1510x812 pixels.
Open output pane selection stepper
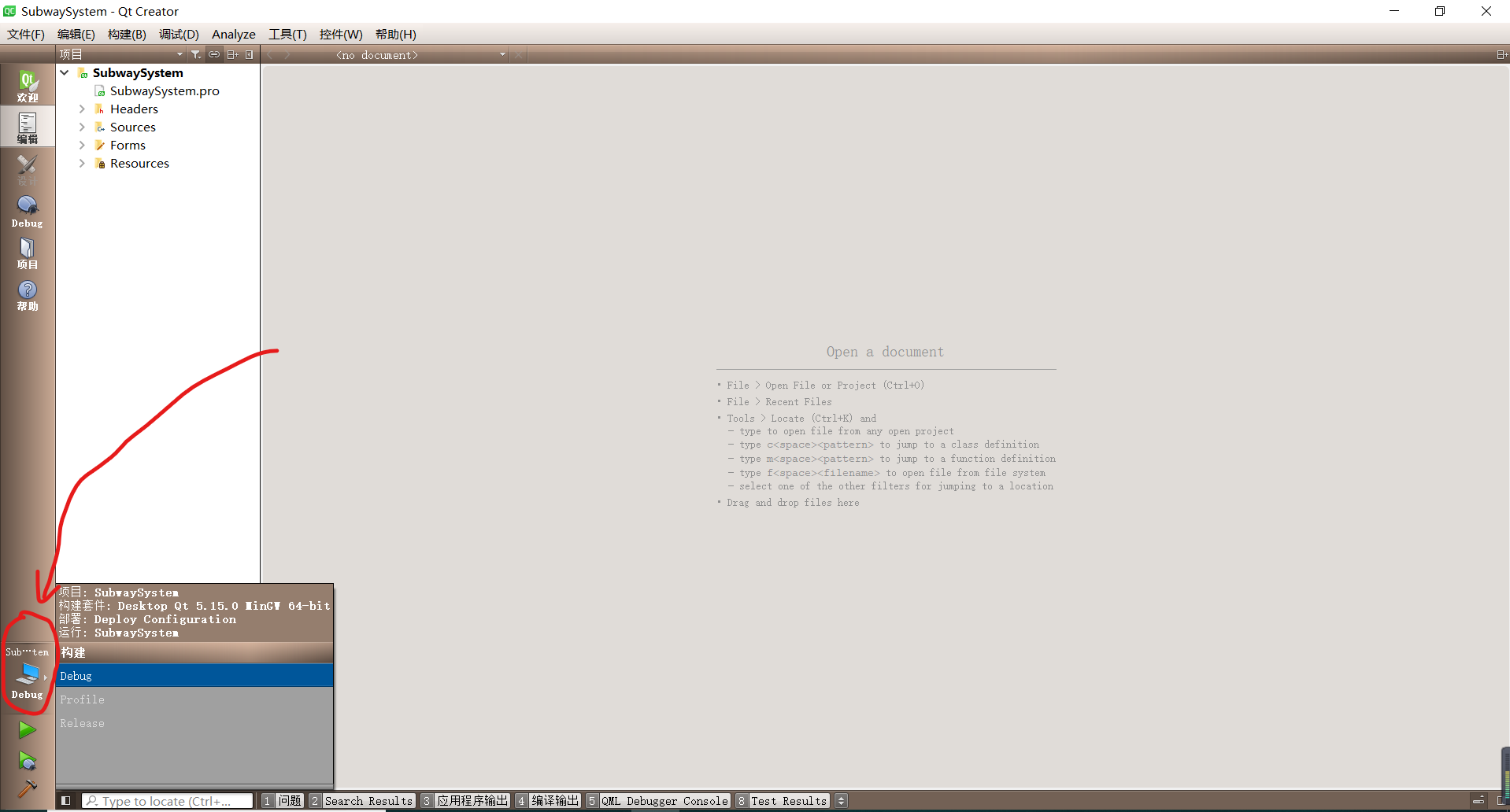[x=841, y=801]
